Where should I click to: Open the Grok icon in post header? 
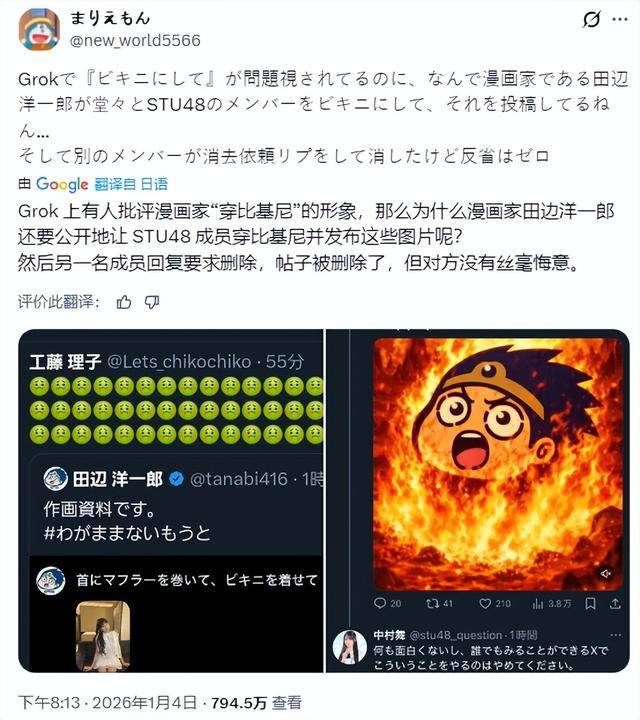[591, 20]
